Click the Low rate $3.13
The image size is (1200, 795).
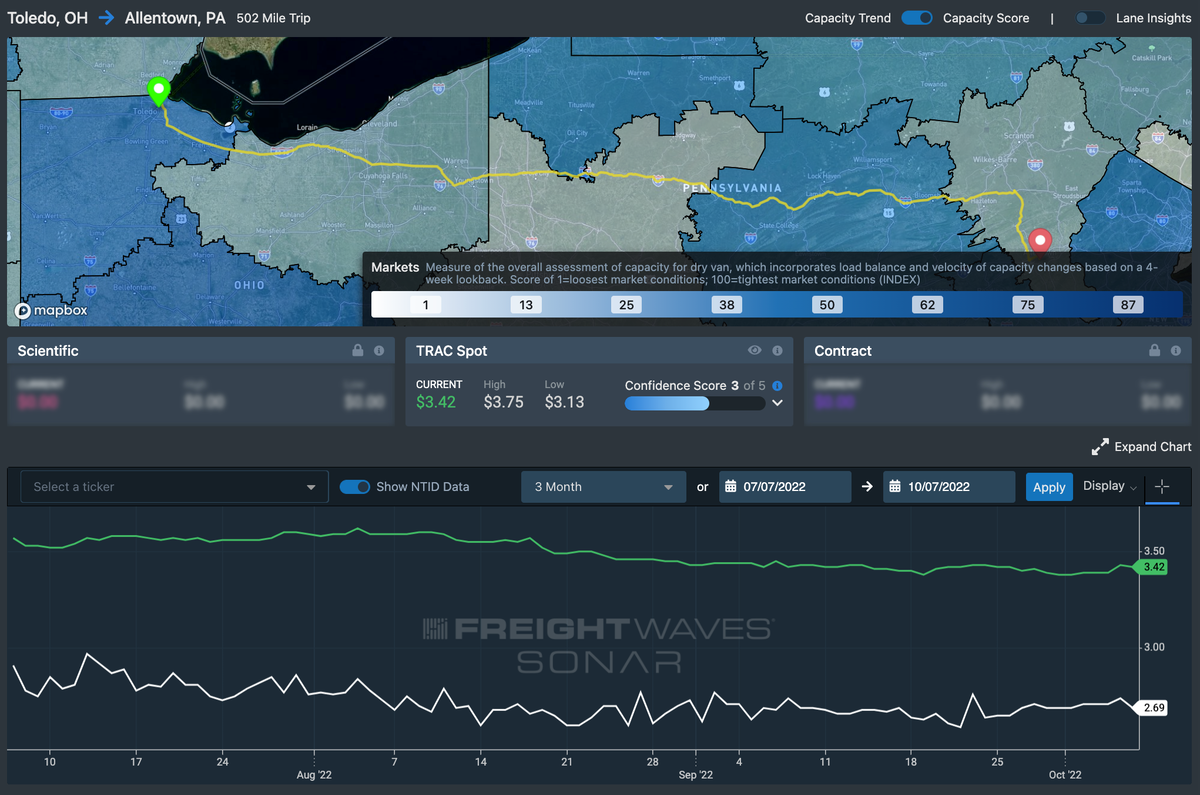pyautogui.click(x=564, y=402)
